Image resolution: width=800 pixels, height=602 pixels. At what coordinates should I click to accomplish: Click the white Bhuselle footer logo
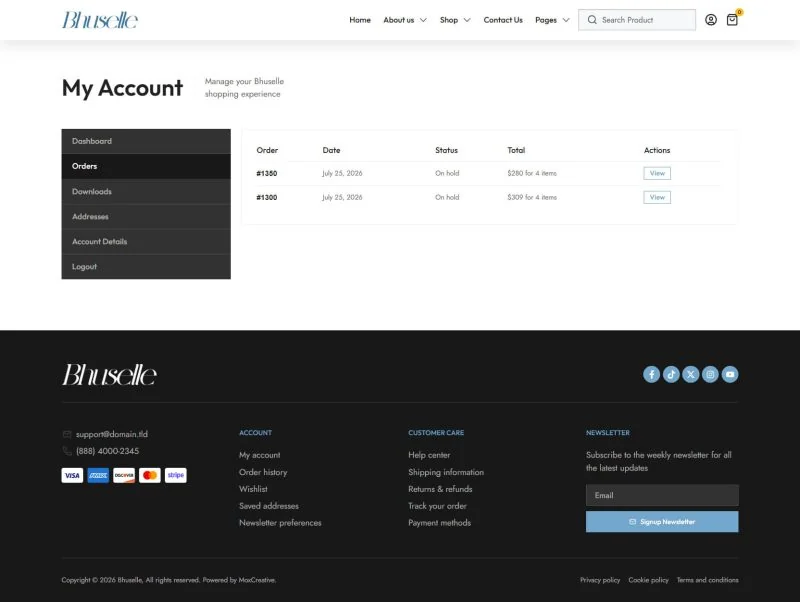(109, 374)
